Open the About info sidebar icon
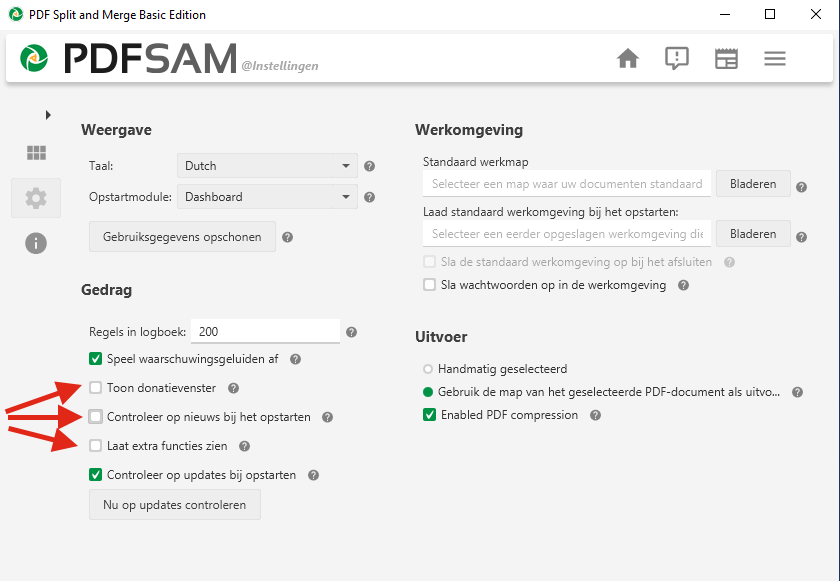 click(x=36, y=243)
